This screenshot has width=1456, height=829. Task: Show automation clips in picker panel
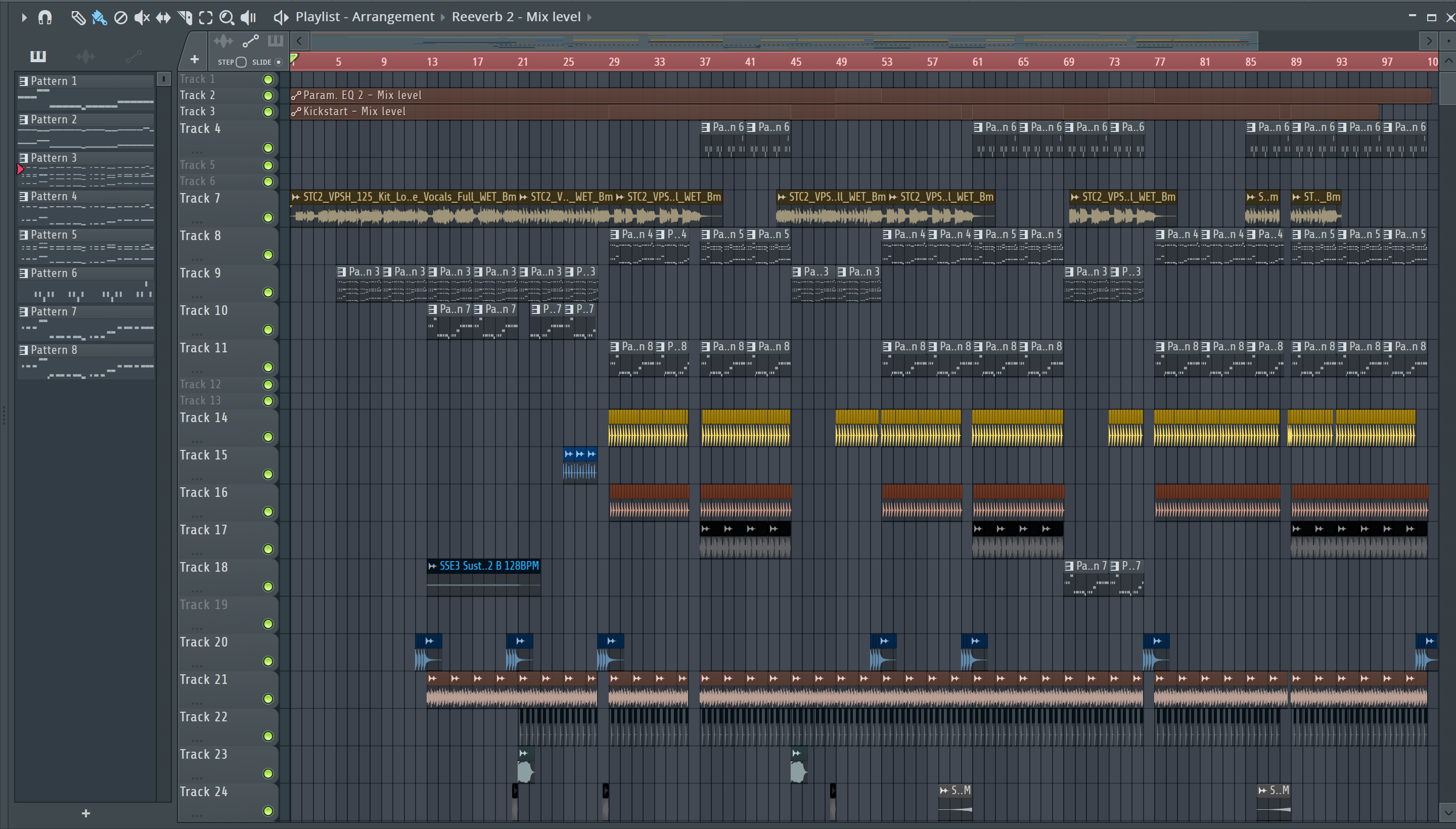pyautogui.click(x=134, y=56)
